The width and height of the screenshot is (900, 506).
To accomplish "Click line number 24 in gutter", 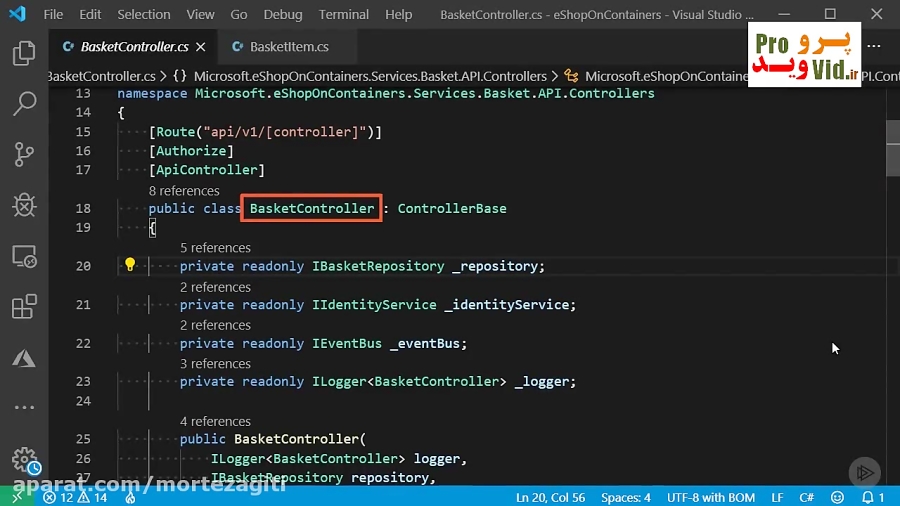I will 83,401.
